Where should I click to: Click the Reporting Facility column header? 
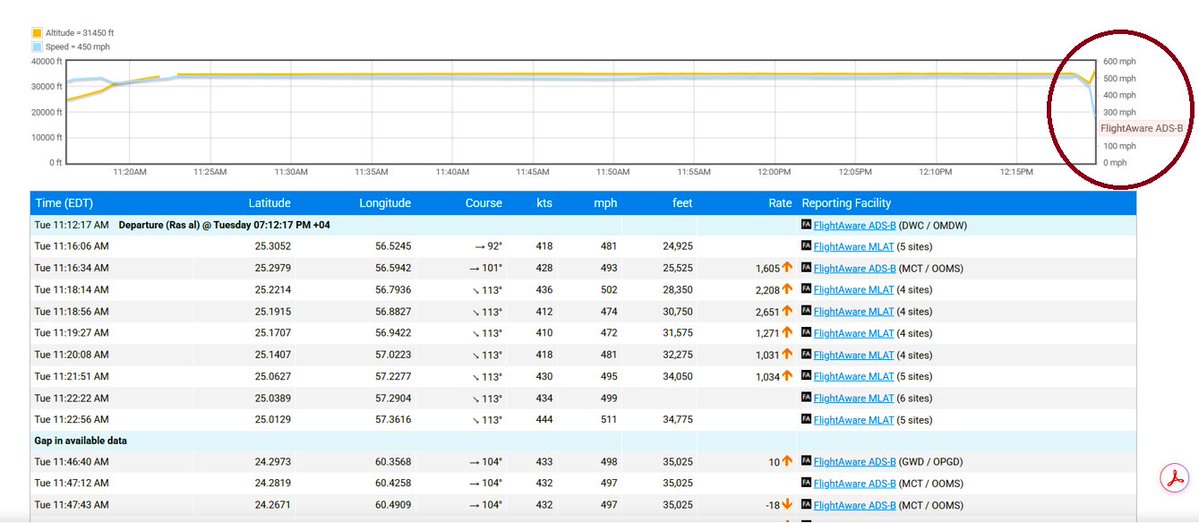(846, 203)
